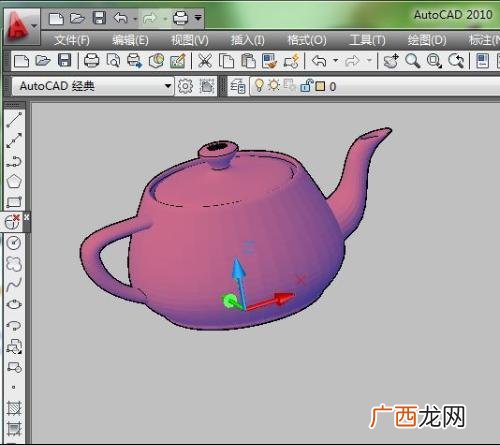Screen dimensions: 500x445
Task: Select the Line tool
Action: pos(14,120)
